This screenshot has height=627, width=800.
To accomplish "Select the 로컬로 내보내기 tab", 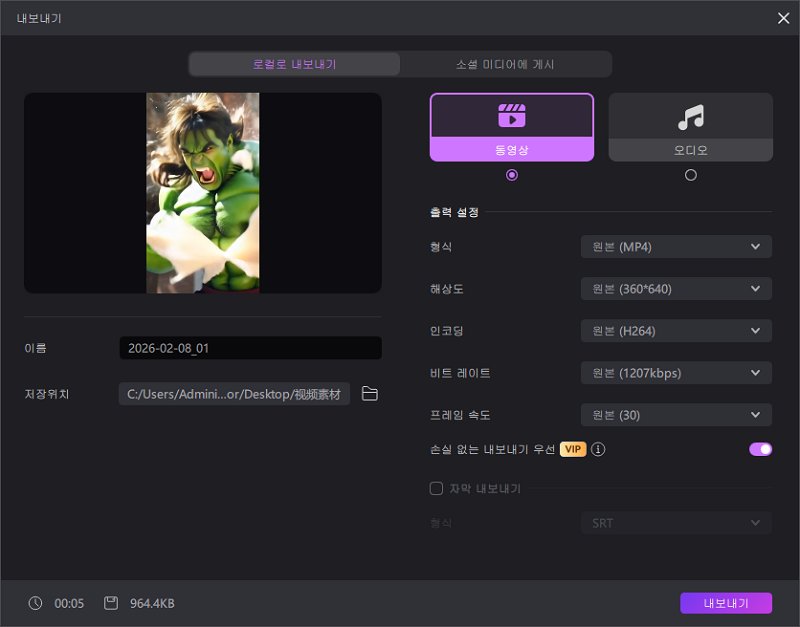I will pos(294,63).
